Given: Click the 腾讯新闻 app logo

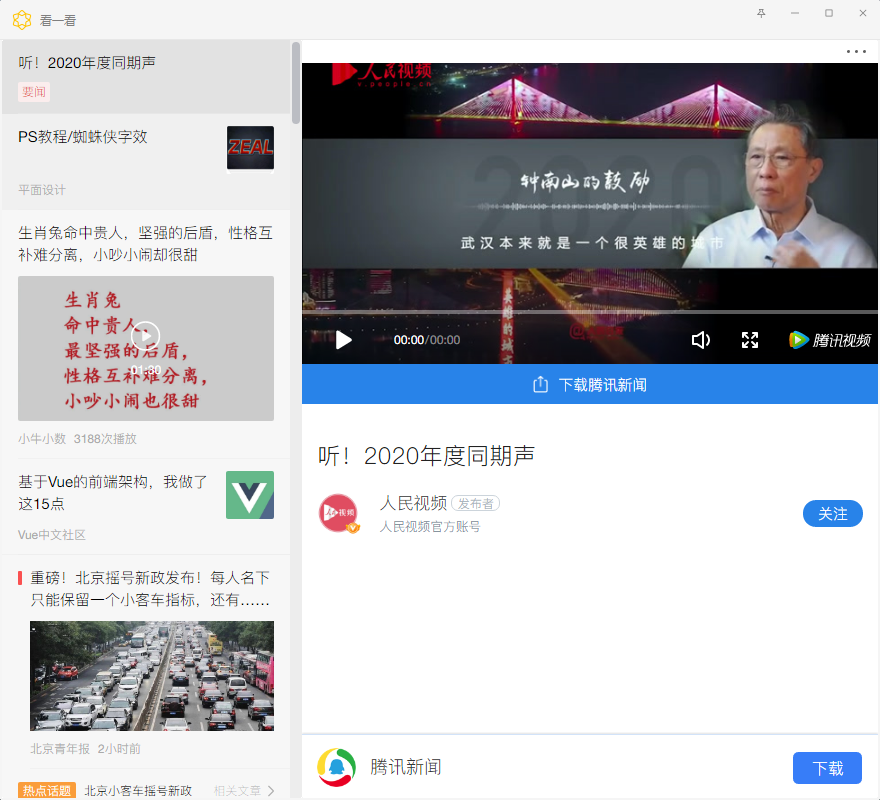Looking at the screenshot, I should (336, 767).
